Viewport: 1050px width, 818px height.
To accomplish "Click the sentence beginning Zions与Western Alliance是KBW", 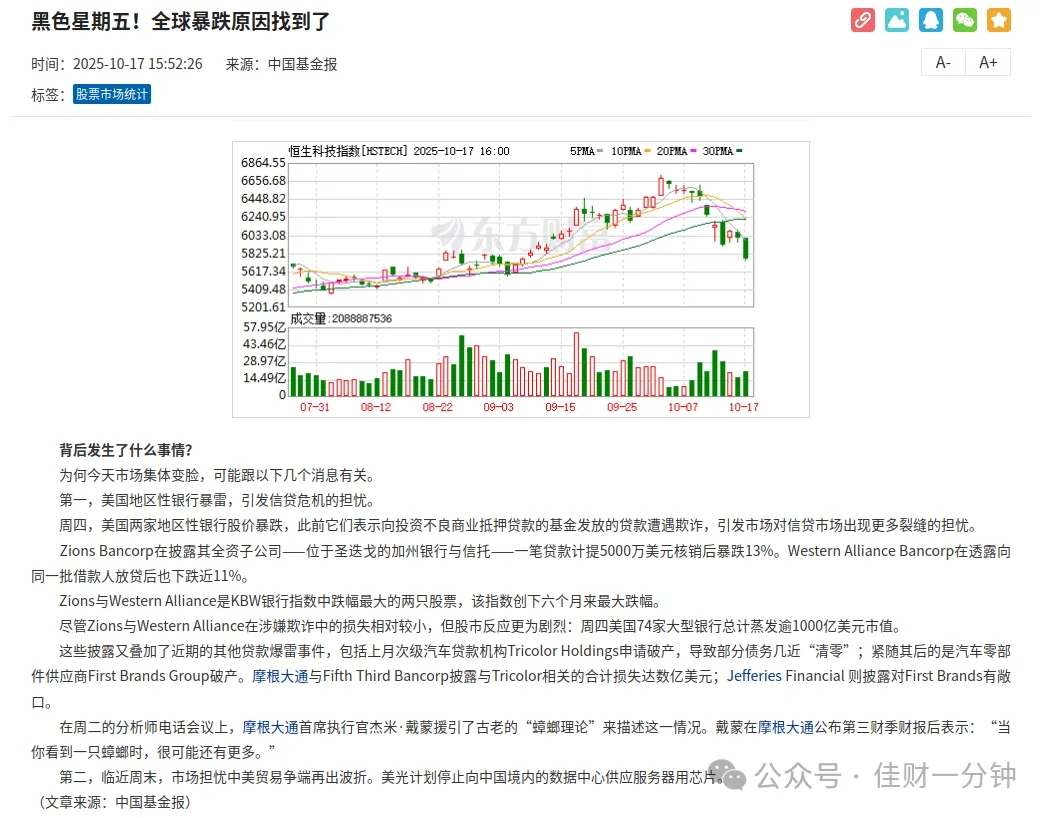I will click(362, 601).
